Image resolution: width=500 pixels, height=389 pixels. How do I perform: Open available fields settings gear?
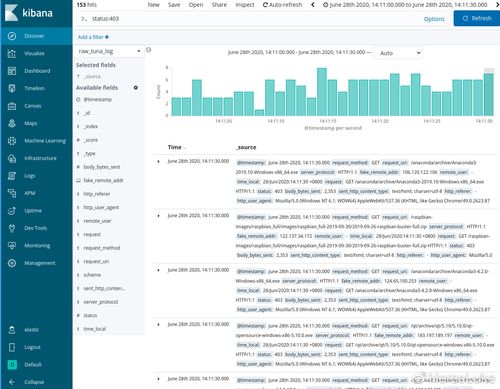tap(136, 88)
